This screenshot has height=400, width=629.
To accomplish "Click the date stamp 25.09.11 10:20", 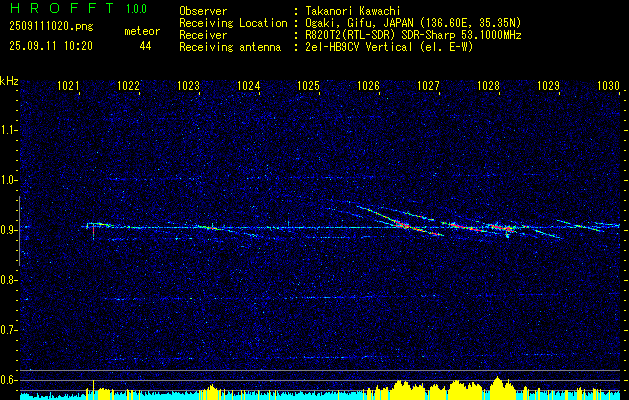I will tap(51, 46).
